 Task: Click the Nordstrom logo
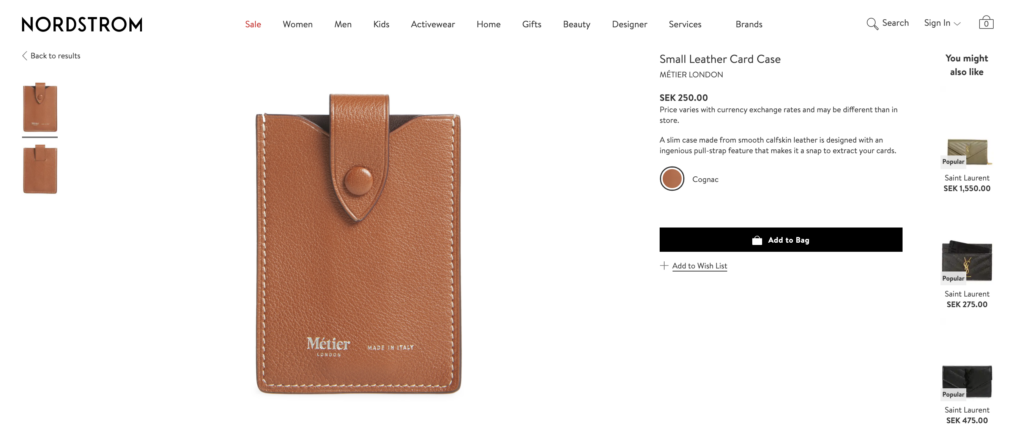tap(82, 25)
